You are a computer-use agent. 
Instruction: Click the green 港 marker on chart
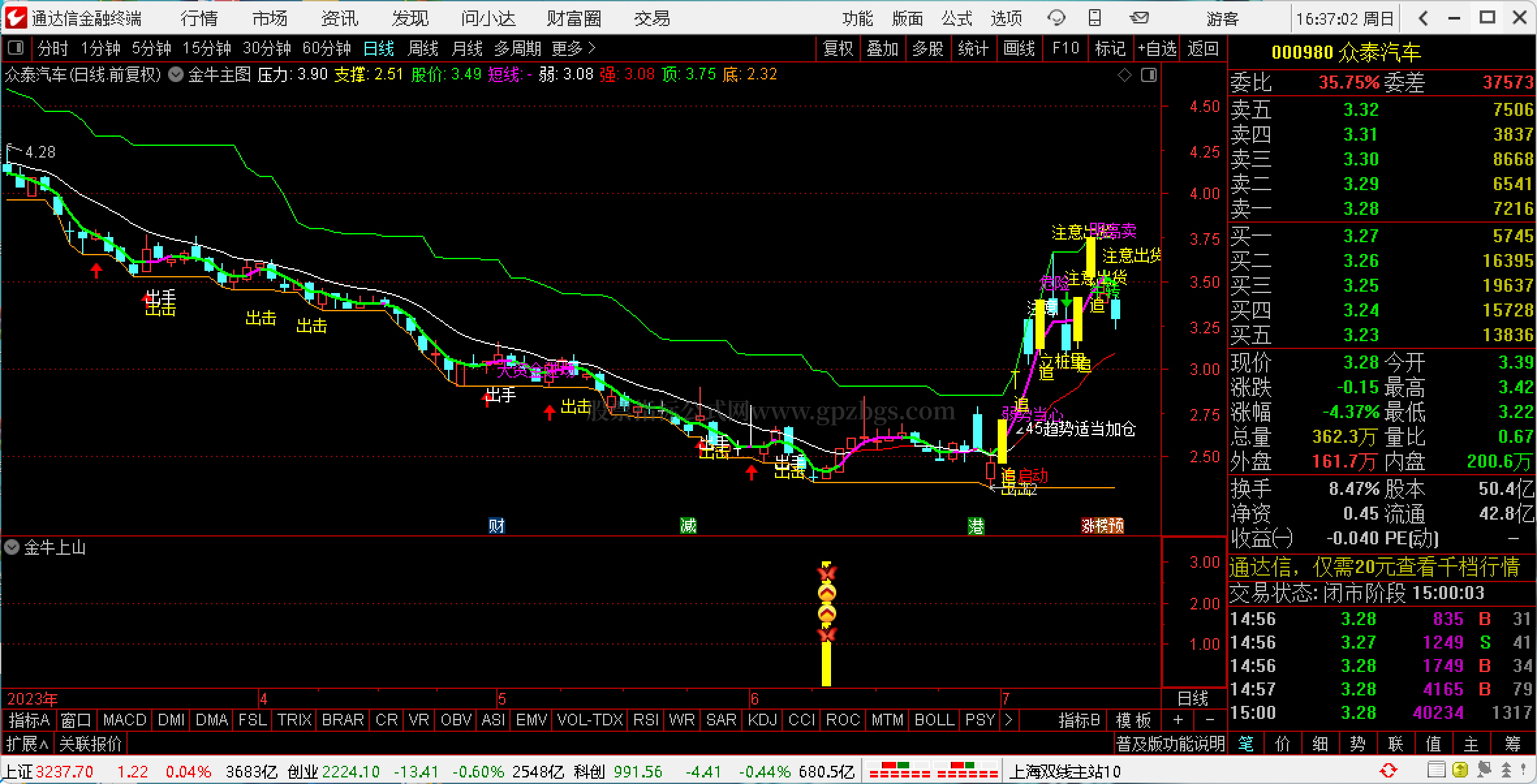(x=976, y=525)
